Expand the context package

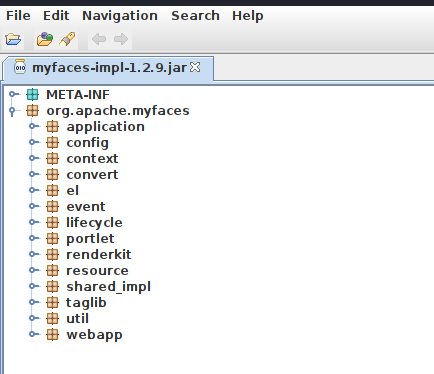pyautogui.click(x=34, y=158)
